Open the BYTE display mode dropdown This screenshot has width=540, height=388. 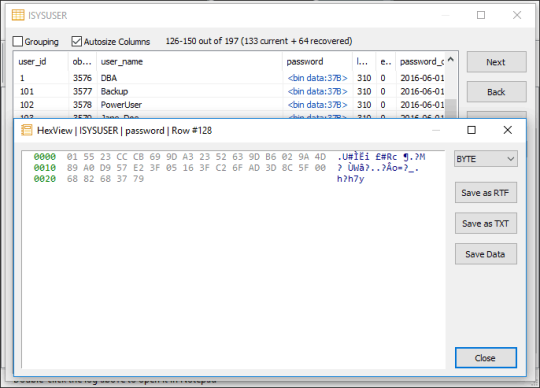pyautogui.click(x=486, y=159)
